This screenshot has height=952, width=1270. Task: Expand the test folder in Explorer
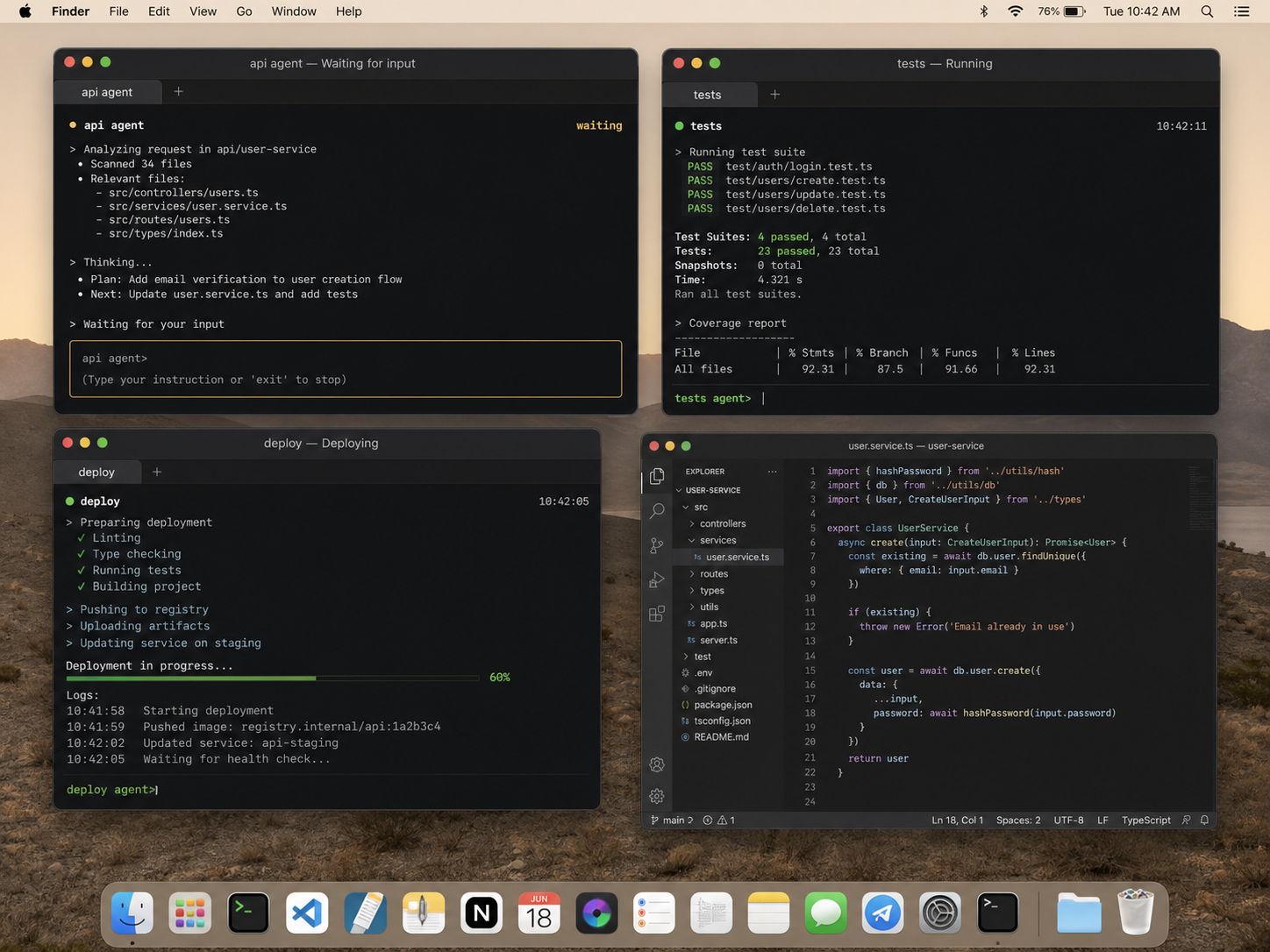pyautogui.click(x=686, y=657)
